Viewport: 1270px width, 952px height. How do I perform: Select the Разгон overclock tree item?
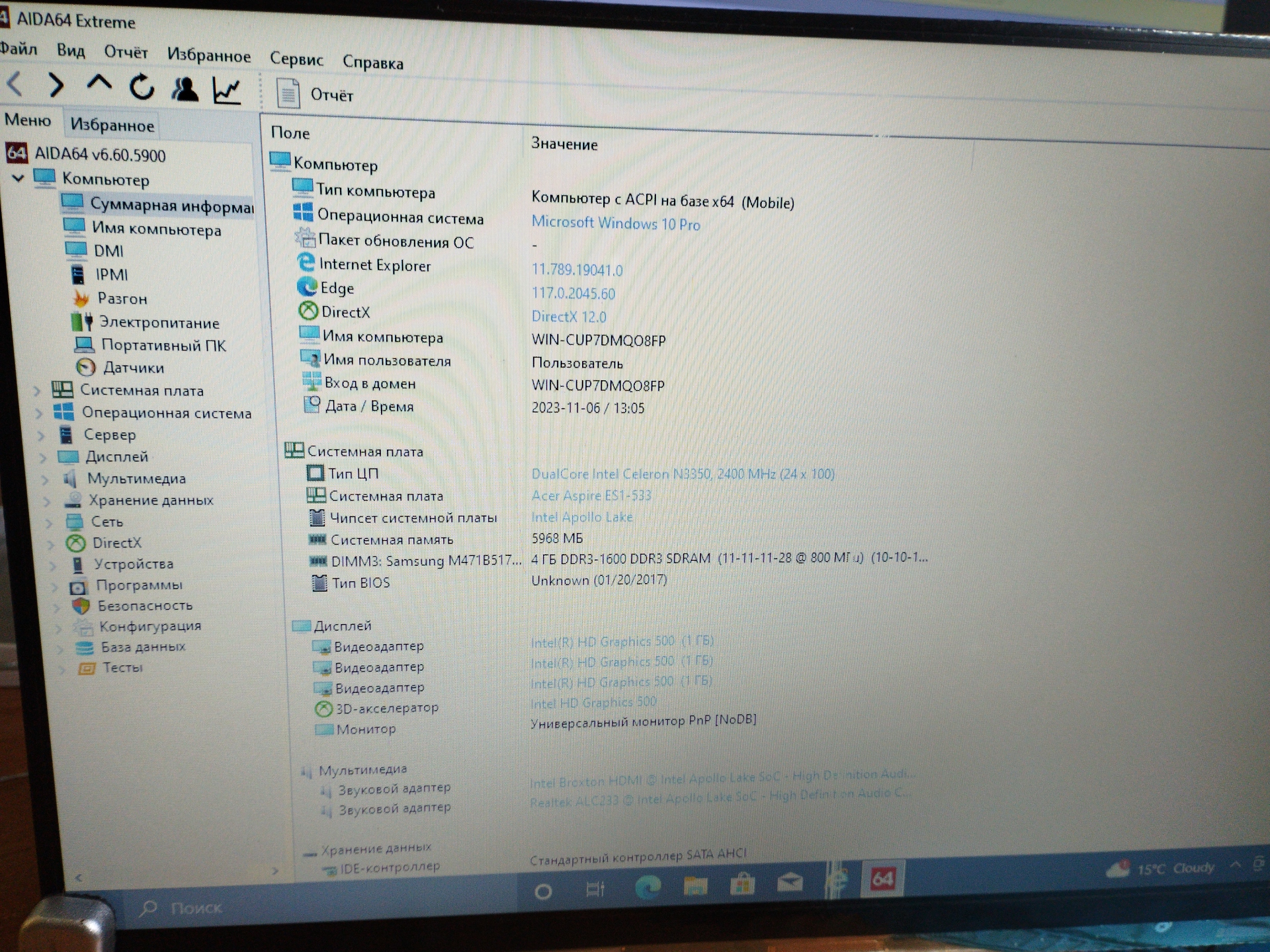110,298
